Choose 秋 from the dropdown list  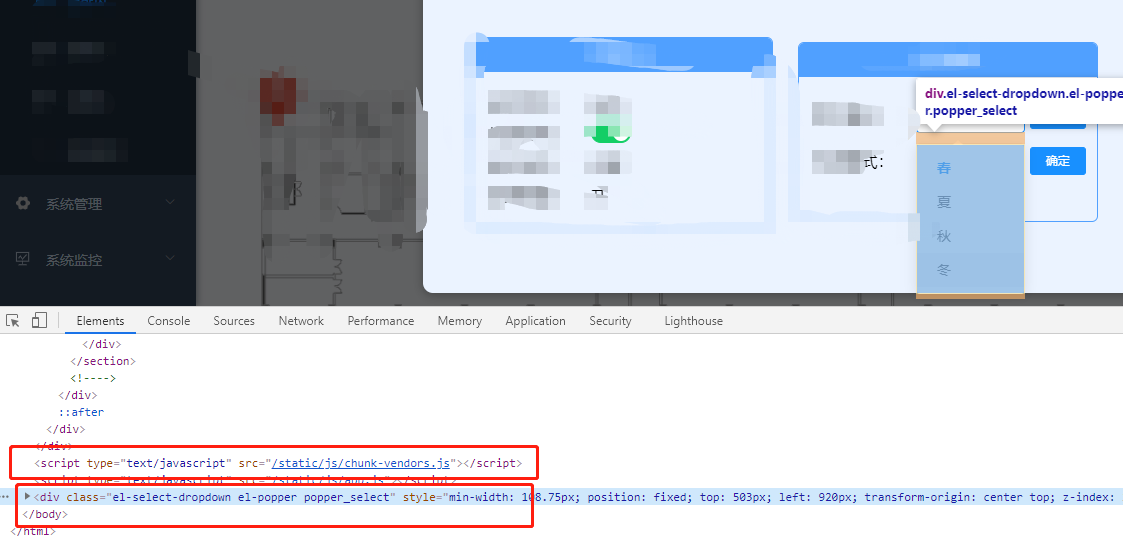970,236
